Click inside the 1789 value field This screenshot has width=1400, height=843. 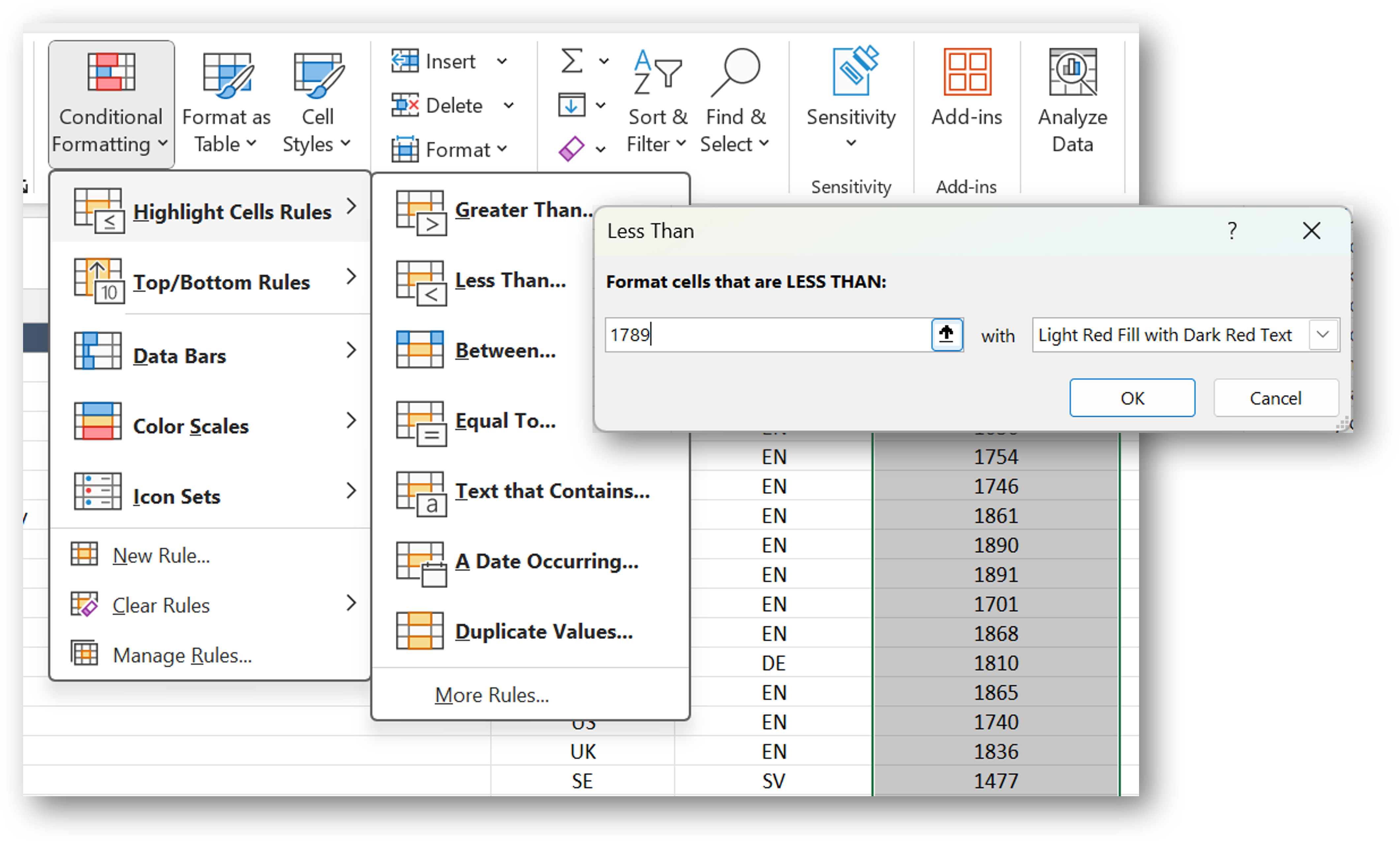click(767, 335)
